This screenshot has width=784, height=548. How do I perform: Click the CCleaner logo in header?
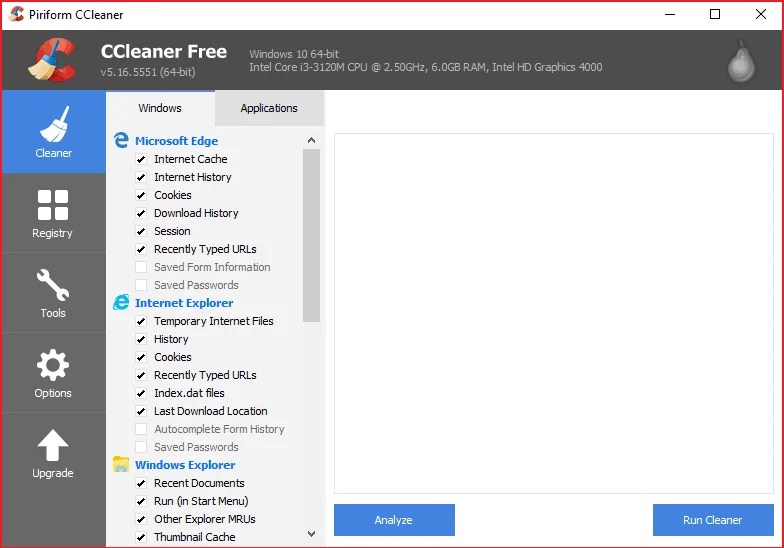(52, 60)
